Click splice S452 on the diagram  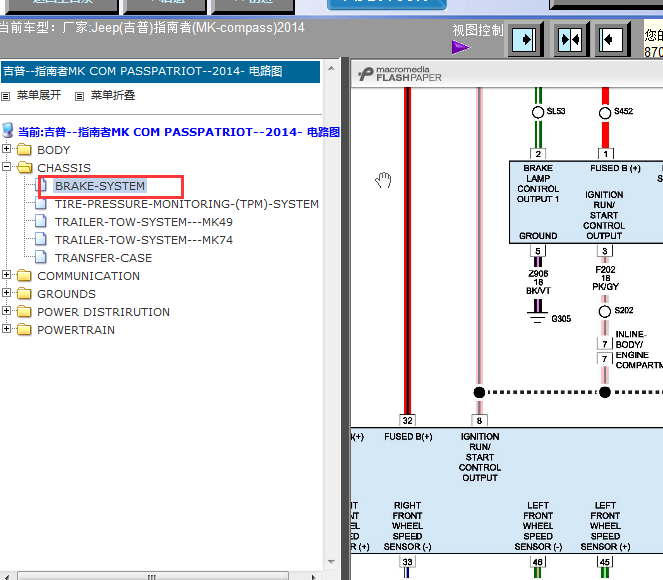[605, 112]
